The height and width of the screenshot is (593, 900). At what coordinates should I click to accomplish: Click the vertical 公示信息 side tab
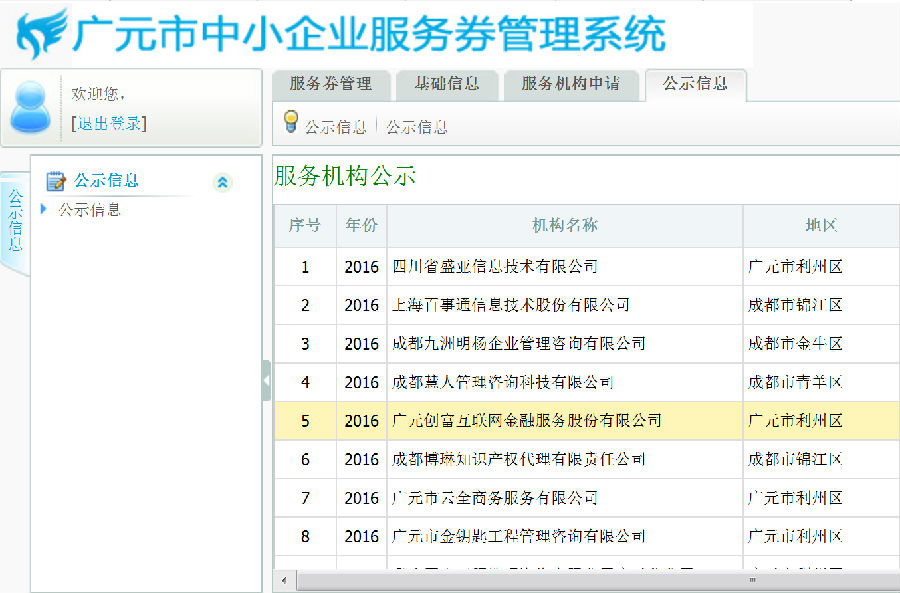click(x=15, y=220)
